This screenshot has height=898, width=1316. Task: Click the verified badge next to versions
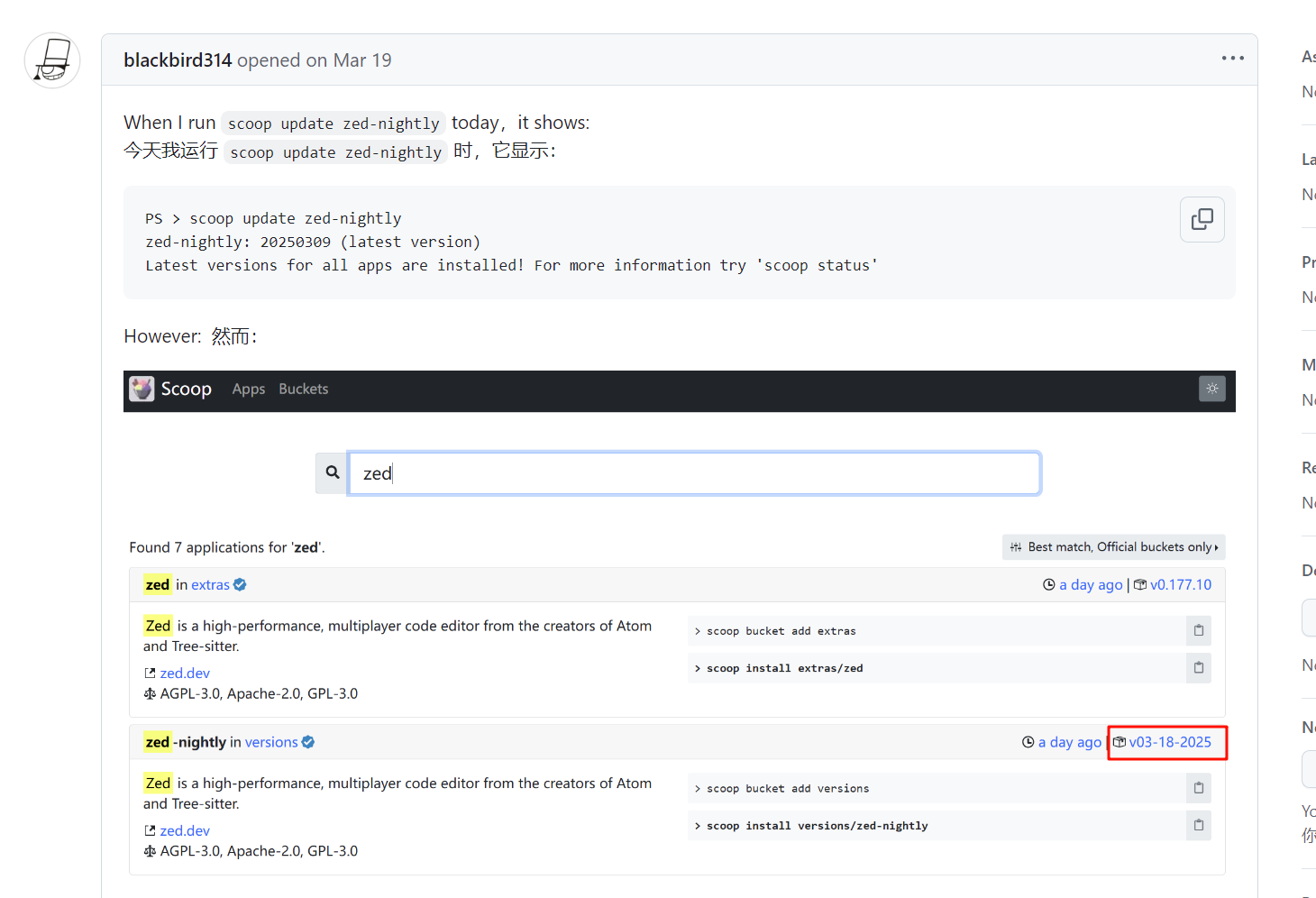click(308, 742)
